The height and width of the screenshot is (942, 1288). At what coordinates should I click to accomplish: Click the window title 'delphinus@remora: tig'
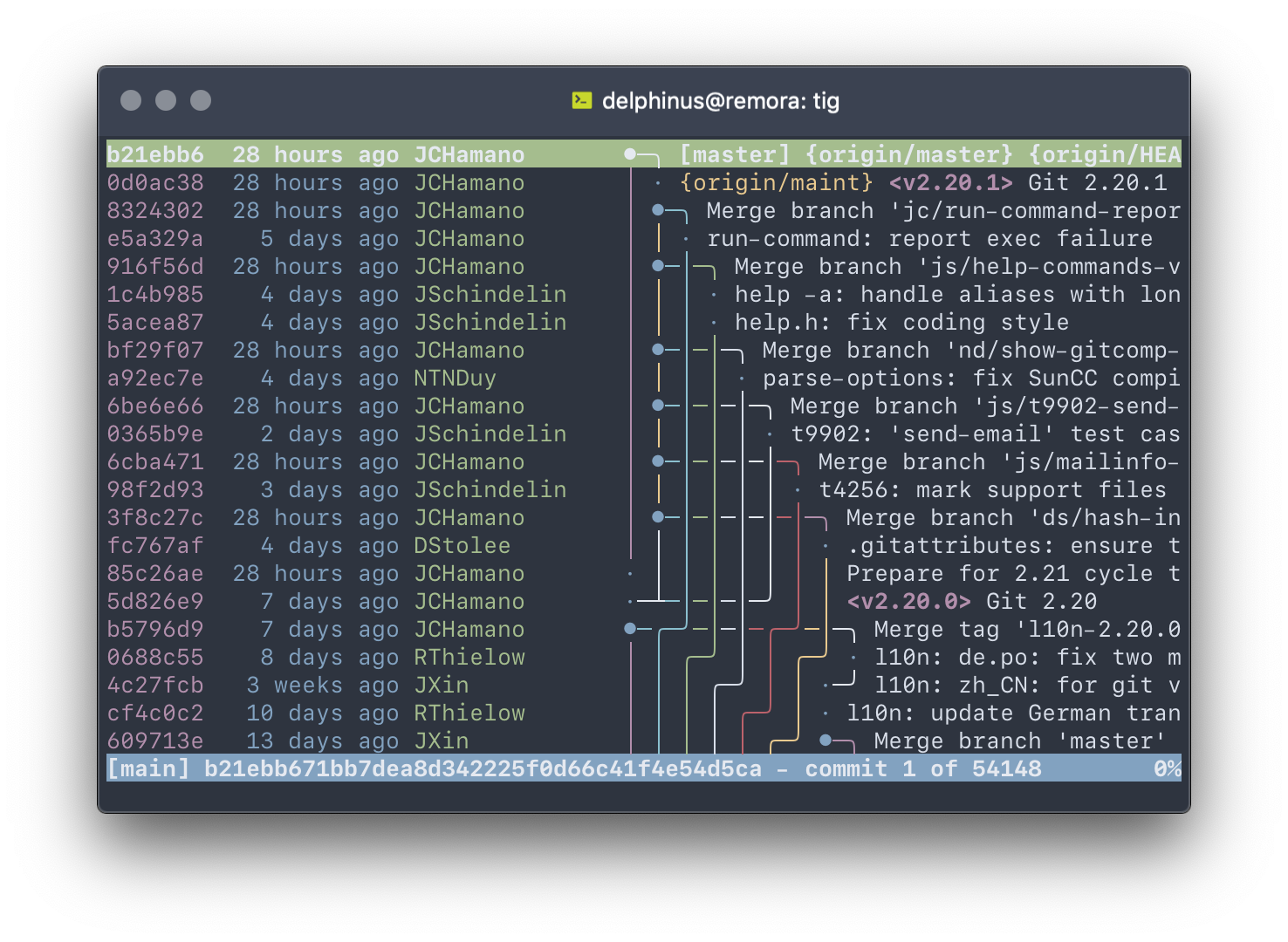click(x=721, y=100)
